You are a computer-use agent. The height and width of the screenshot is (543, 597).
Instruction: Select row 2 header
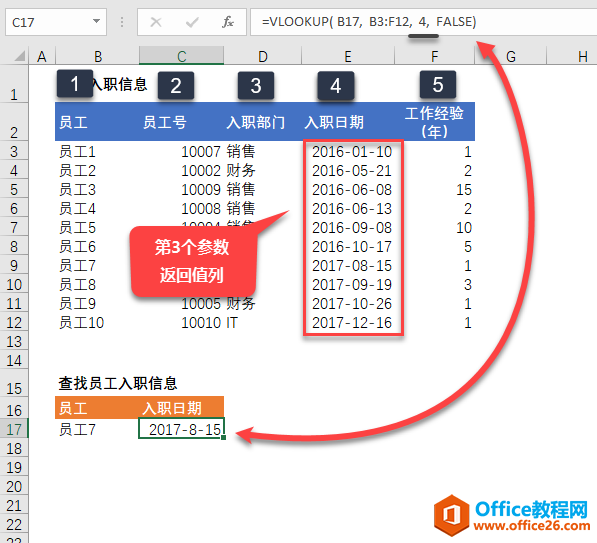pos(14,122)
